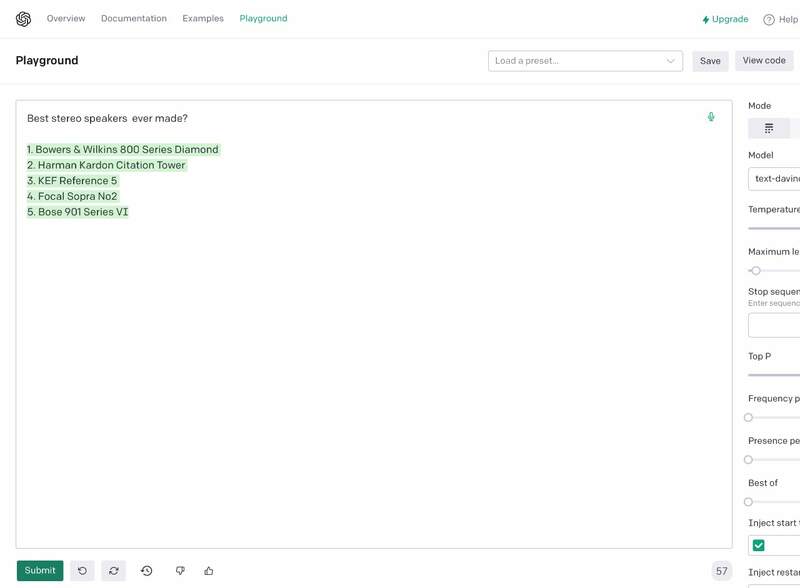Click the line 'Focal Sopra No2'
Viewport: 800px width, 588px height.
(78, 197)
